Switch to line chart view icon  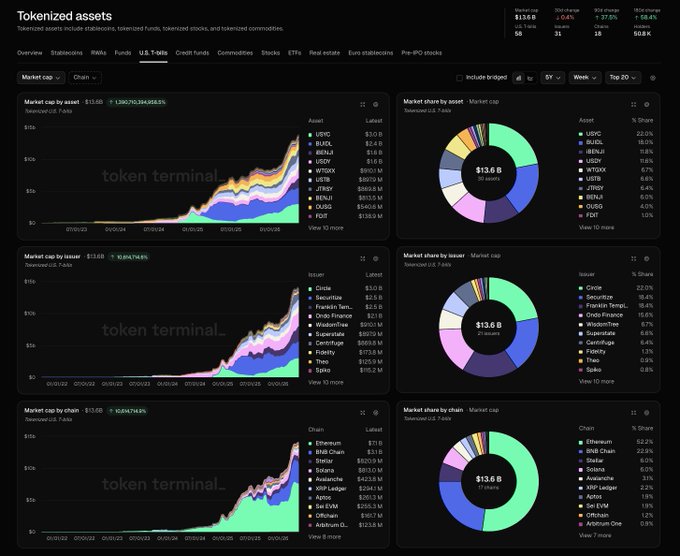click(x=530, y=78)
